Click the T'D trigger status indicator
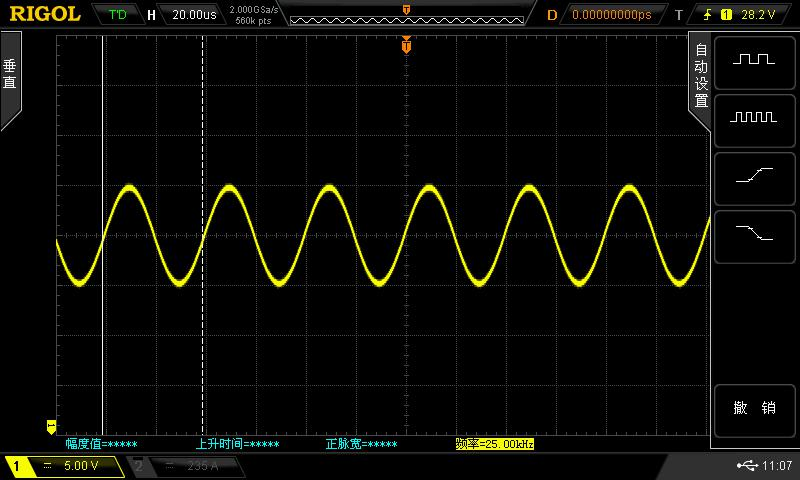 tap(118, 15)
